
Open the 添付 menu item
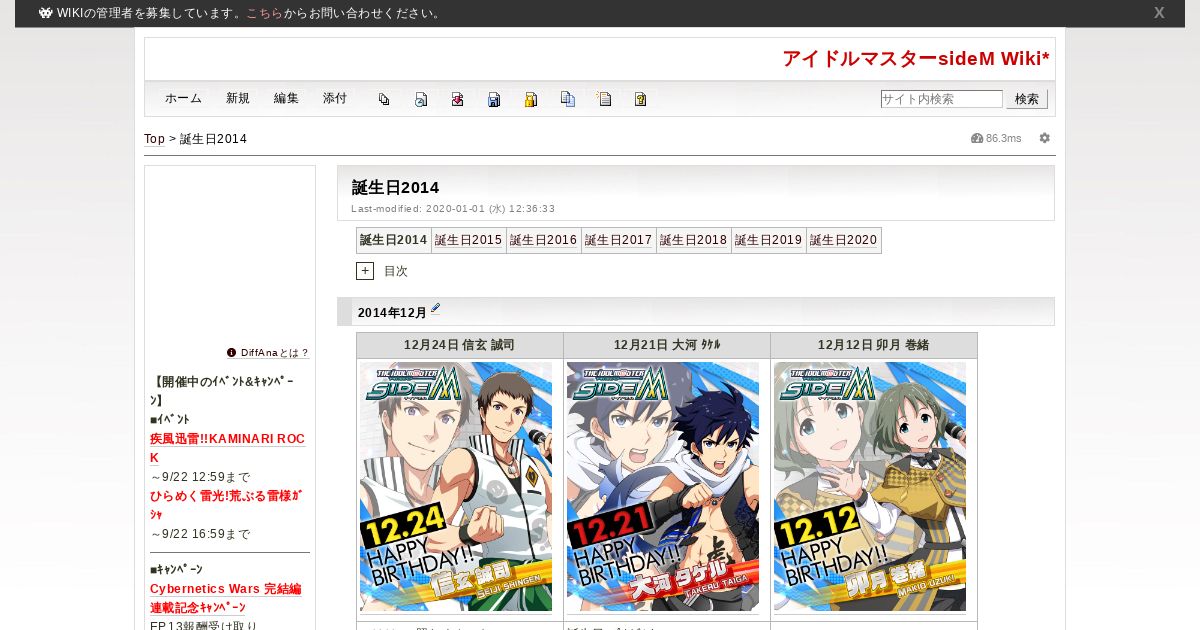(335, 99)
